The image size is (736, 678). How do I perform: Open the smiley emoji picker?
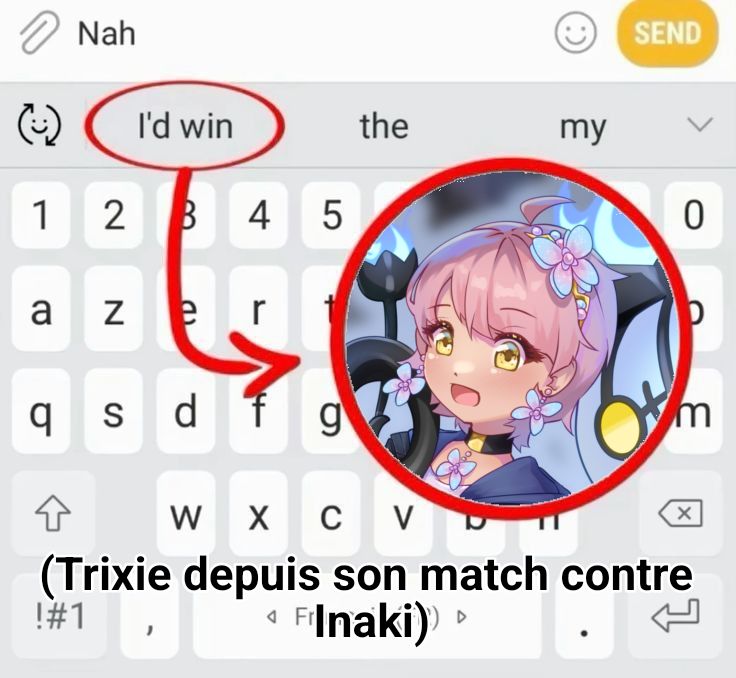575,32
